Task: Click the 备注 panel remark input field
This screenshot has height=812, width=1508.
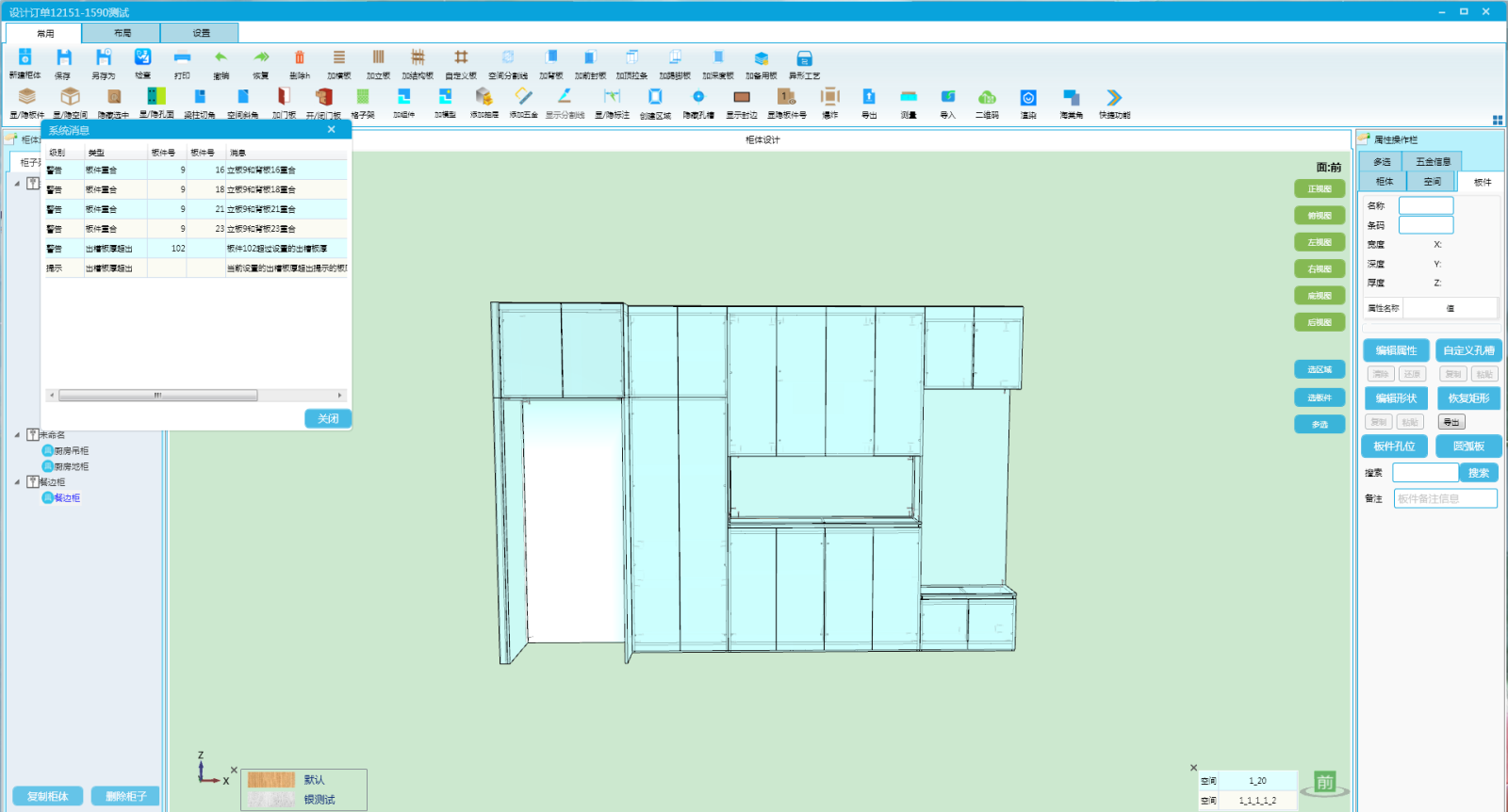Action: pyautogui.click(x=1445, y=499)
